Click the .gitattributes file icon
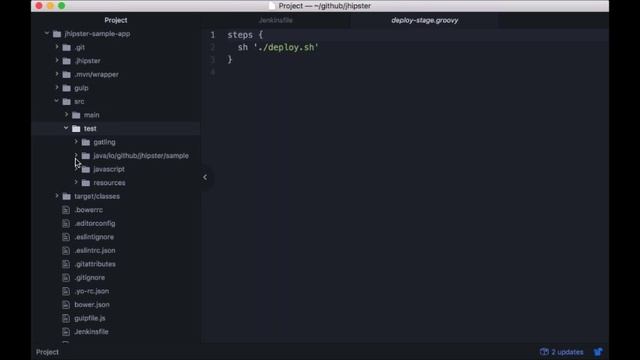The image size is (640, 360). click(66, 264)
